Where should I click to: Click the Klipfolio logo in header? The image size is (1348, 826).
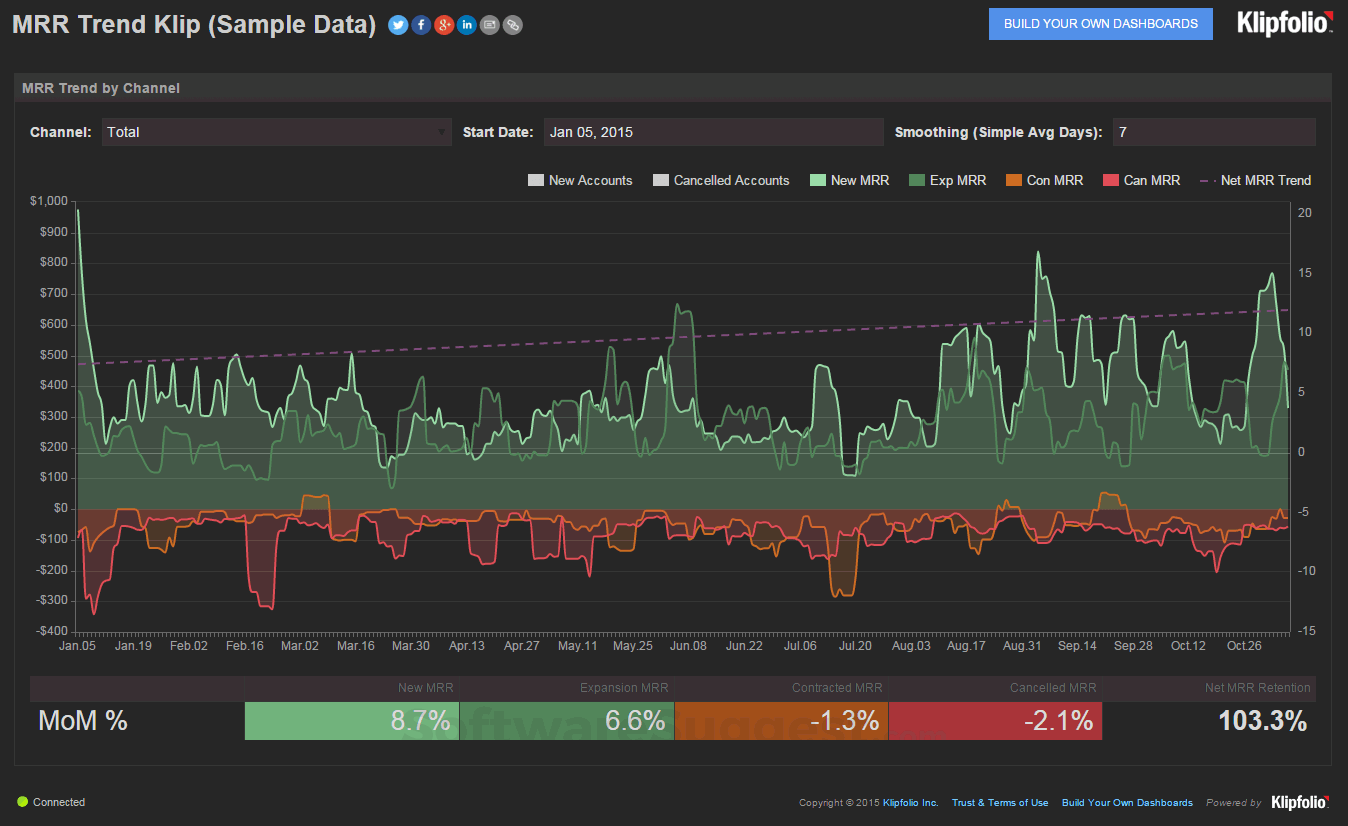[1285, 22]
